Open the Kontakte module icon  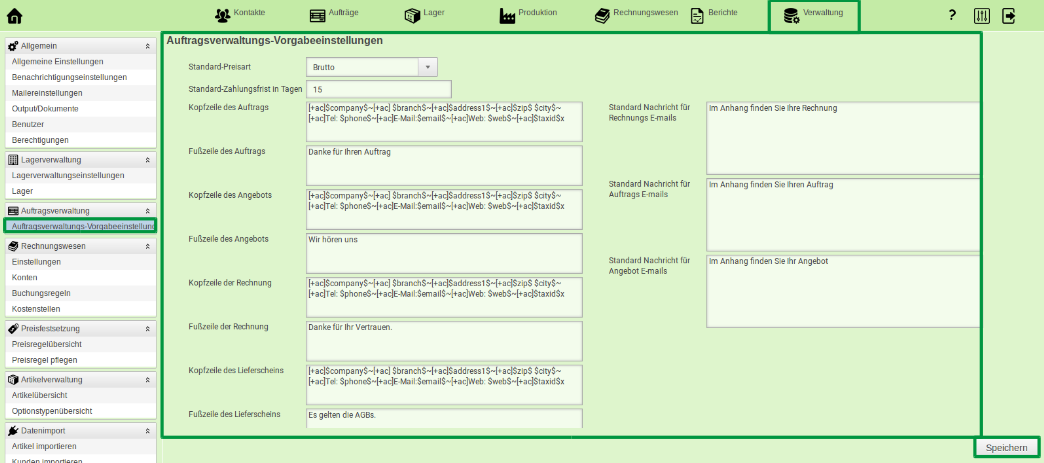[x=223, y=15]
